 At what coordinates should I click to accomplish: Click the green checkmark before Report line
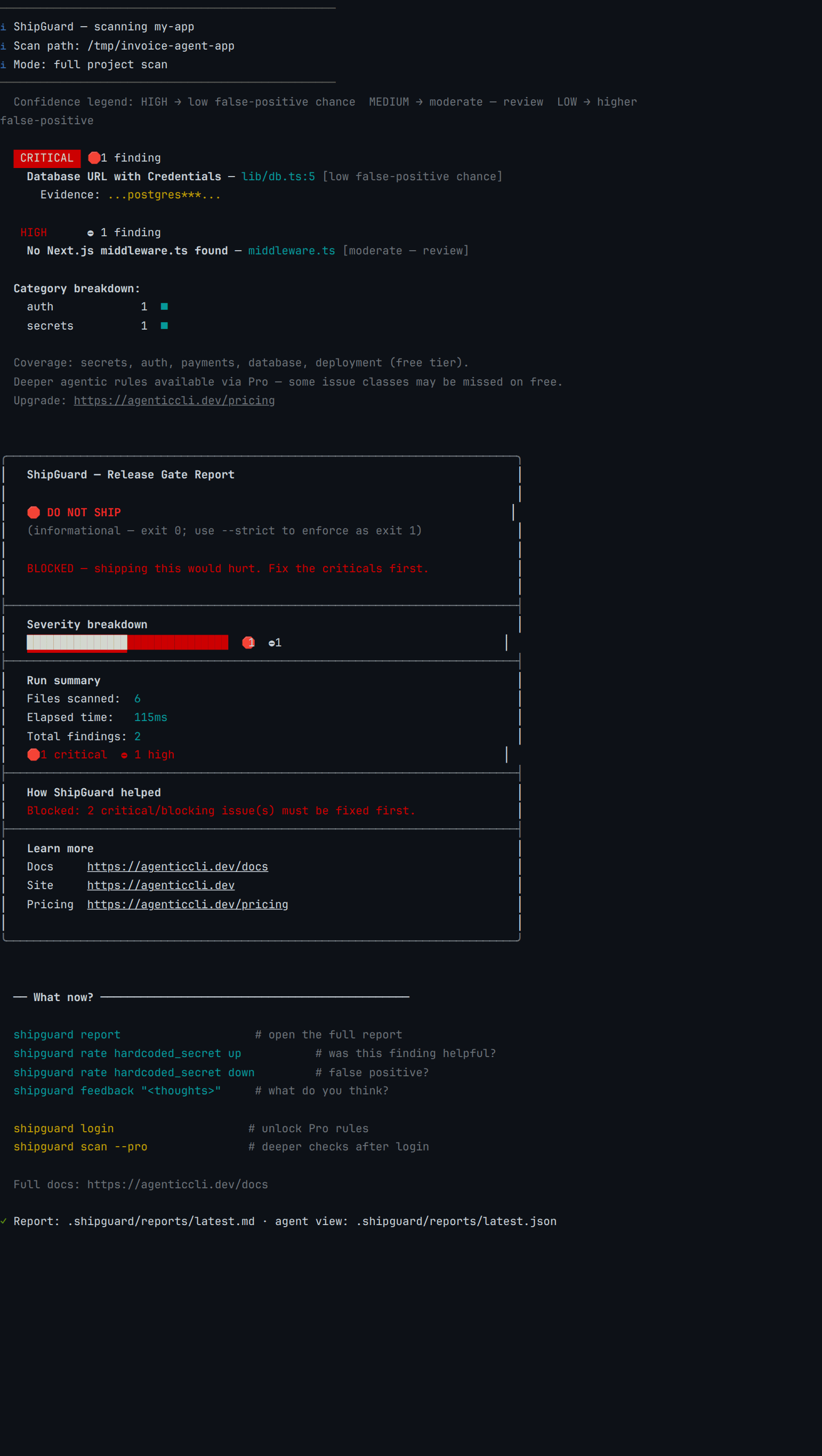3,1221
